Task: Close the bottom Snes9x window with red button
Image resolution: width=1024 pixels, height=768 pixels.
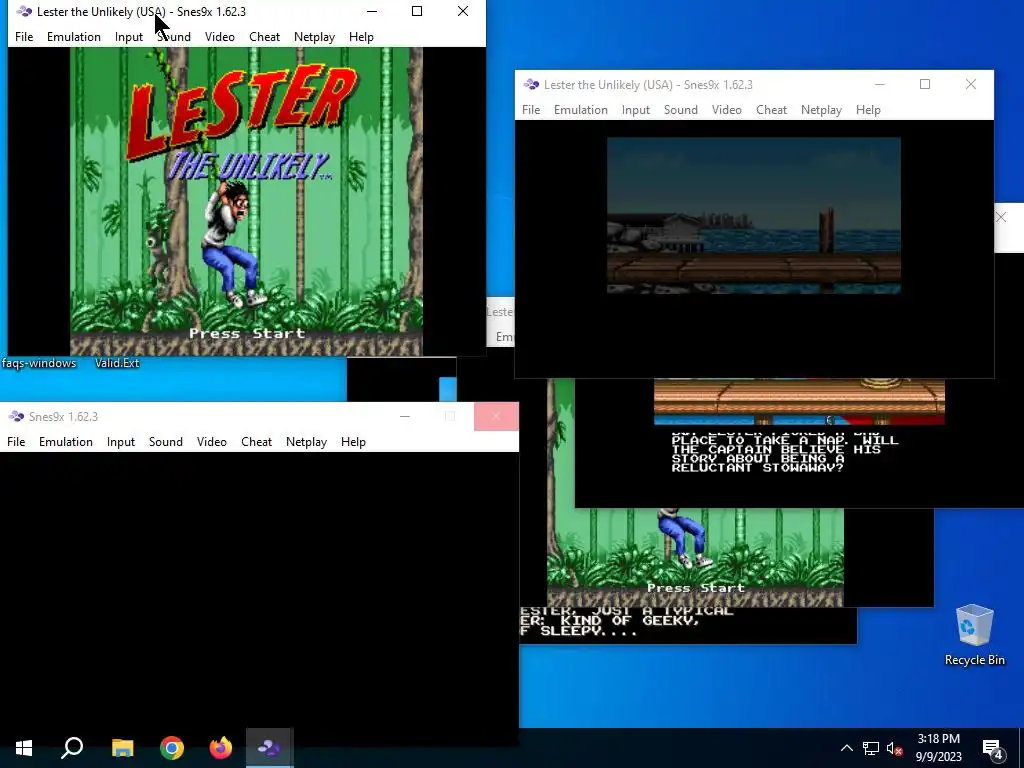Action: click(x=496, y=417)
